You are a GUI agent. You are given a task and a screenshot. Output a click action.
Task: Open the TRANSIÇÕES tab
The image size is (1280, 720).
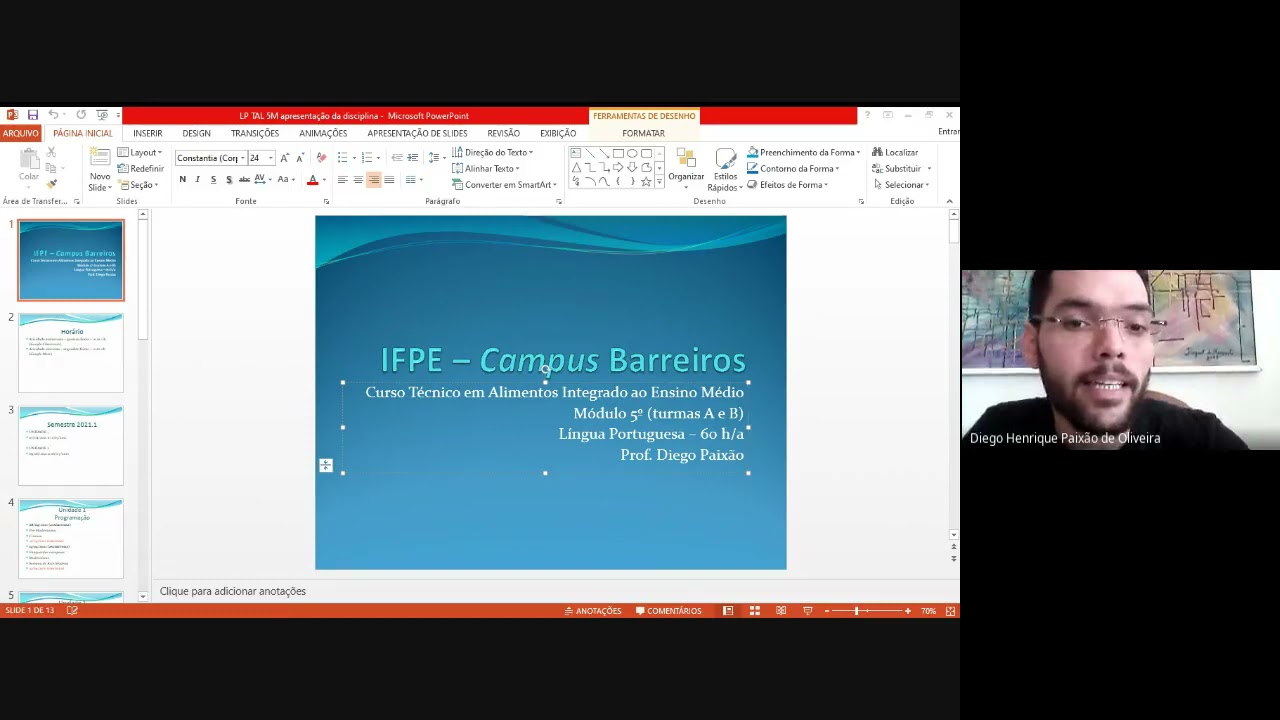pos(255,133)
